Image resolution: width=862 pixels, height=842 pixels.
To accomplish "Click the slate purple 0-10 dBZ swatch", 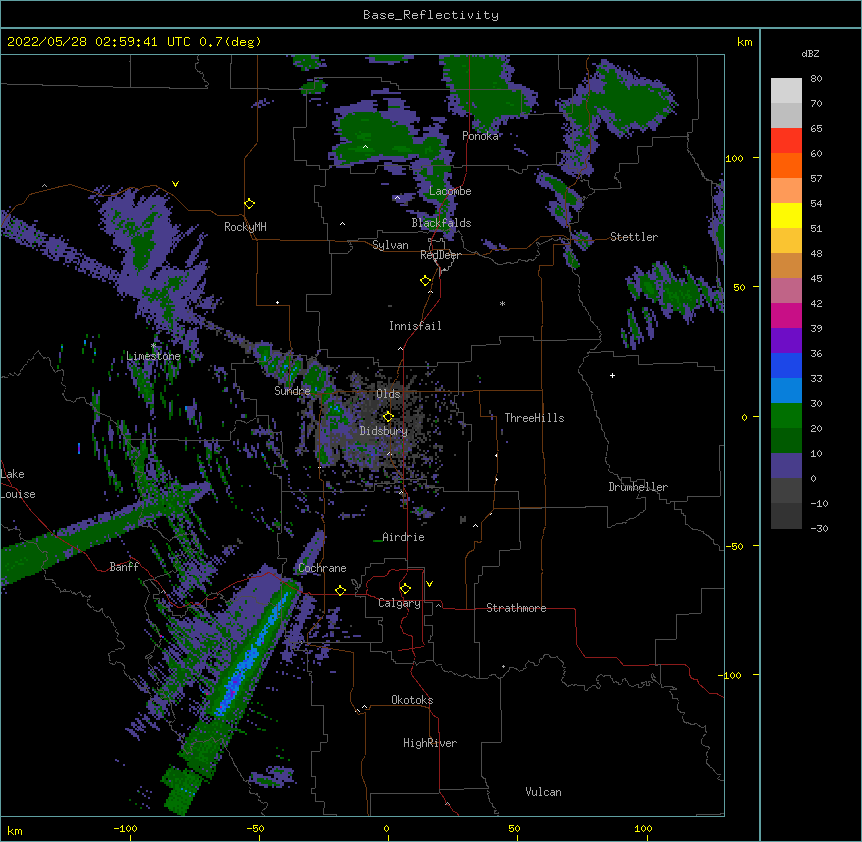I will pyautogui.click(x=786, y=466).
